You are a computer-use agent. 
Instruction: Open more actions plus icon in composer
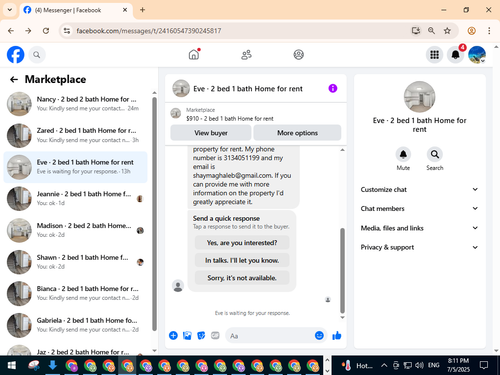173,335
